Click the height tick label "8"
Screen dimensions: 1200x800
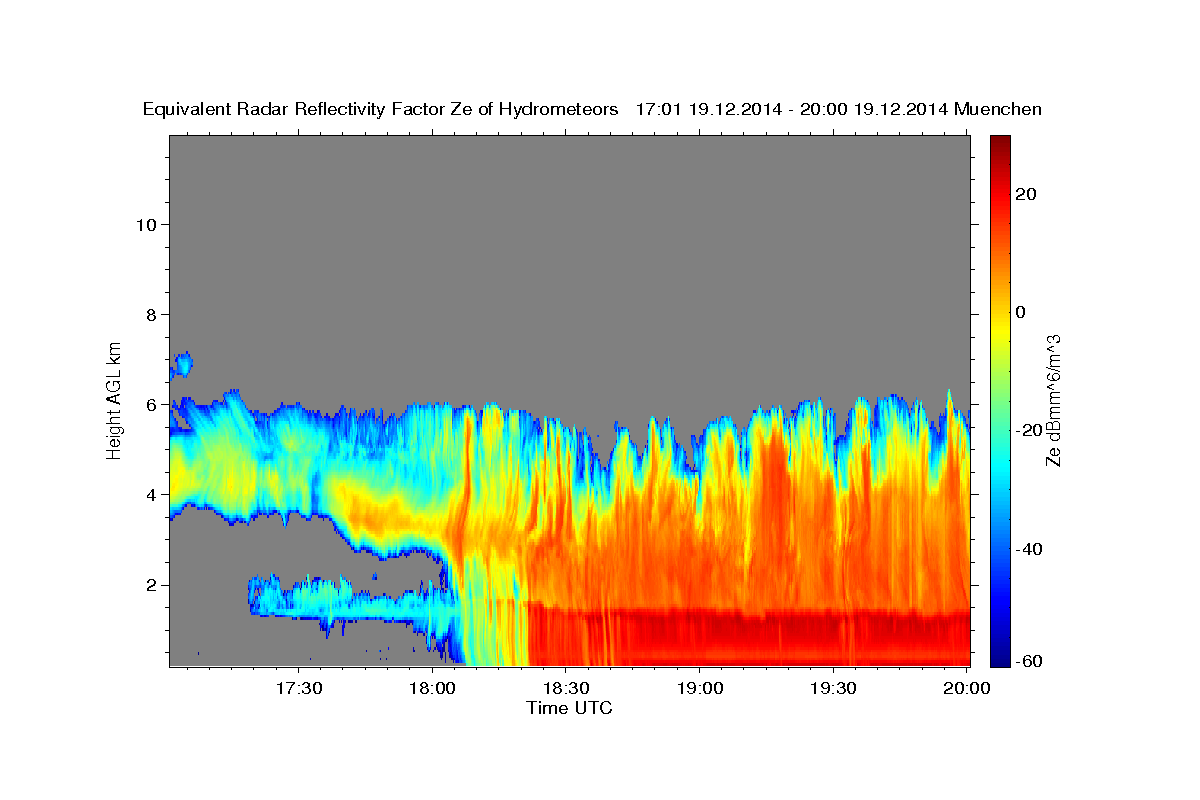tap(152, 314)
